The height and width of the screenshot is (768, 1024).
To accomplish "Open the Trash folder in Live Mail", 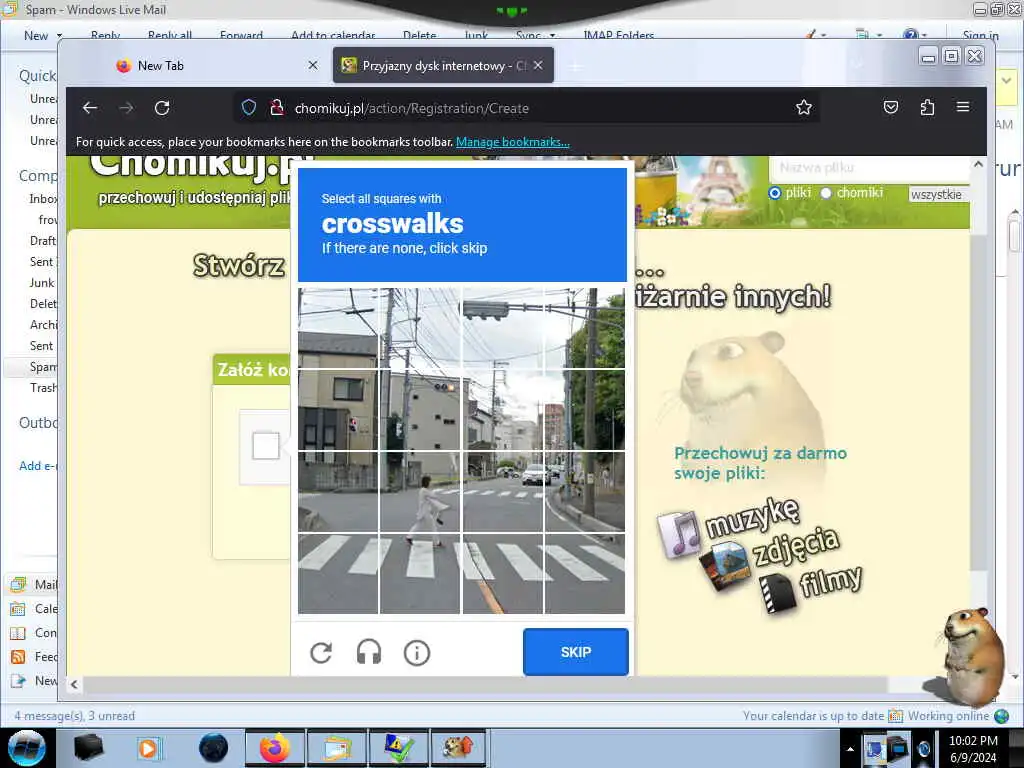I will point(43,388).
